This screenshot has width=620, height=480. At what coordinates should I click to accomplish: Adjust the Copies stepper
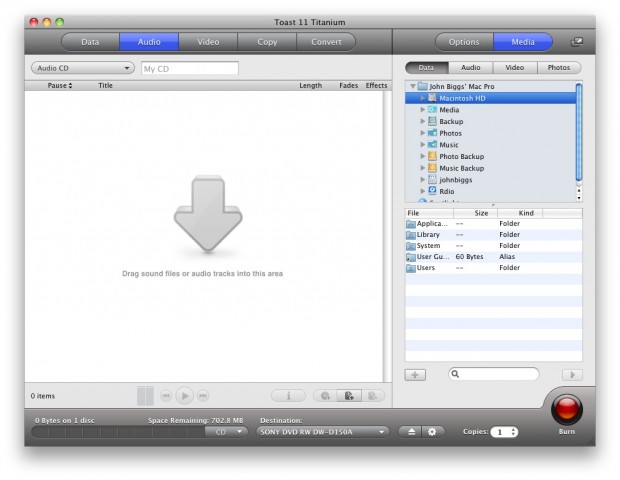[514, 431]
